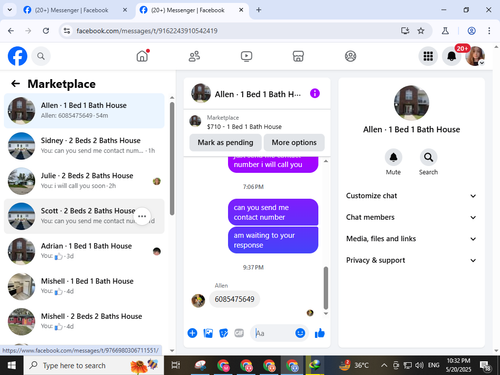Choose a sticker from the sticker icon
Screen dimensions: 500x375
click(224, 333)
